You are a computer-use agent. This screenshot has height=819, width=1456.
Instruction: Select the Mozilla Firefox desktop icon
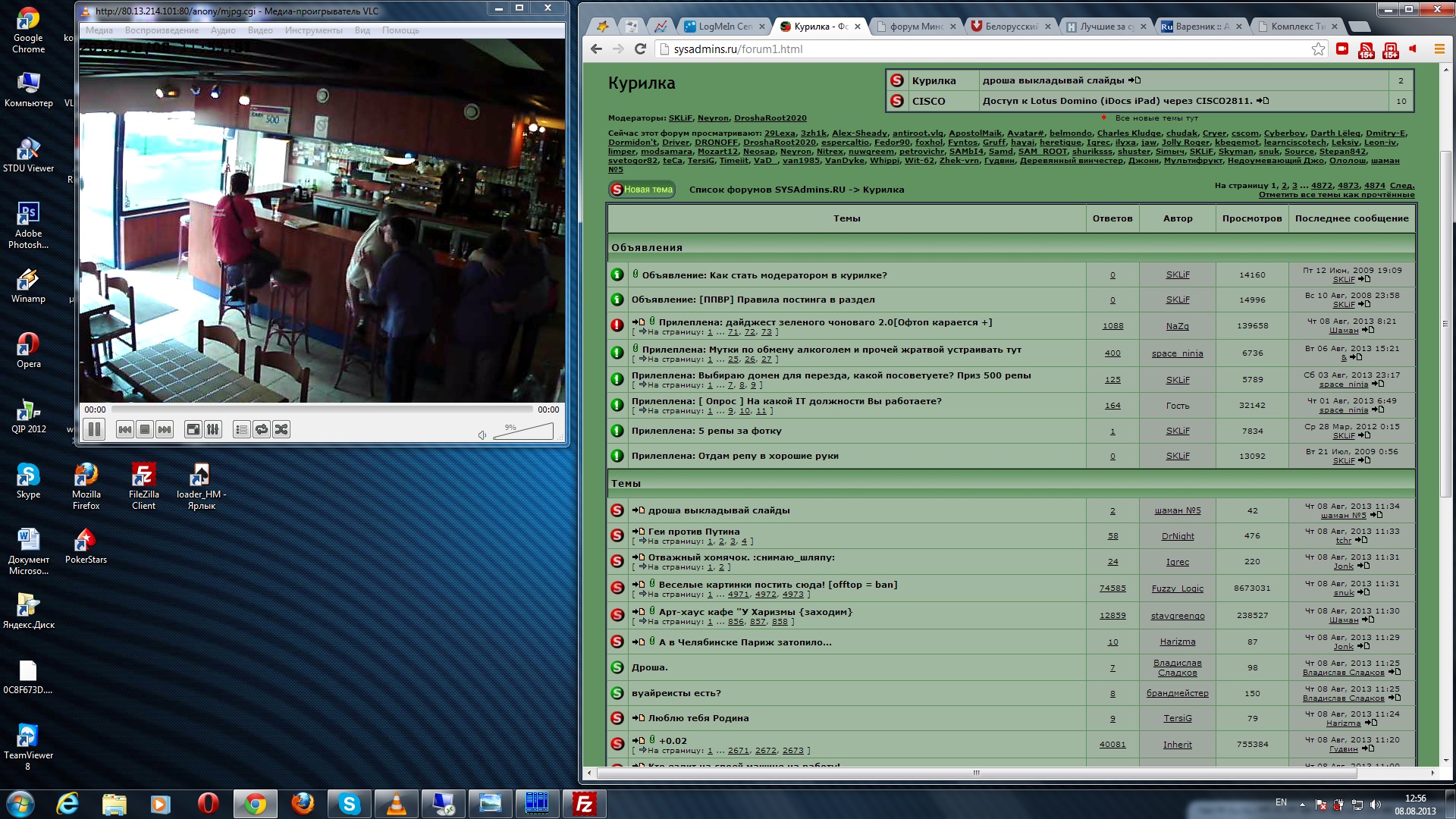click(86, 487)
